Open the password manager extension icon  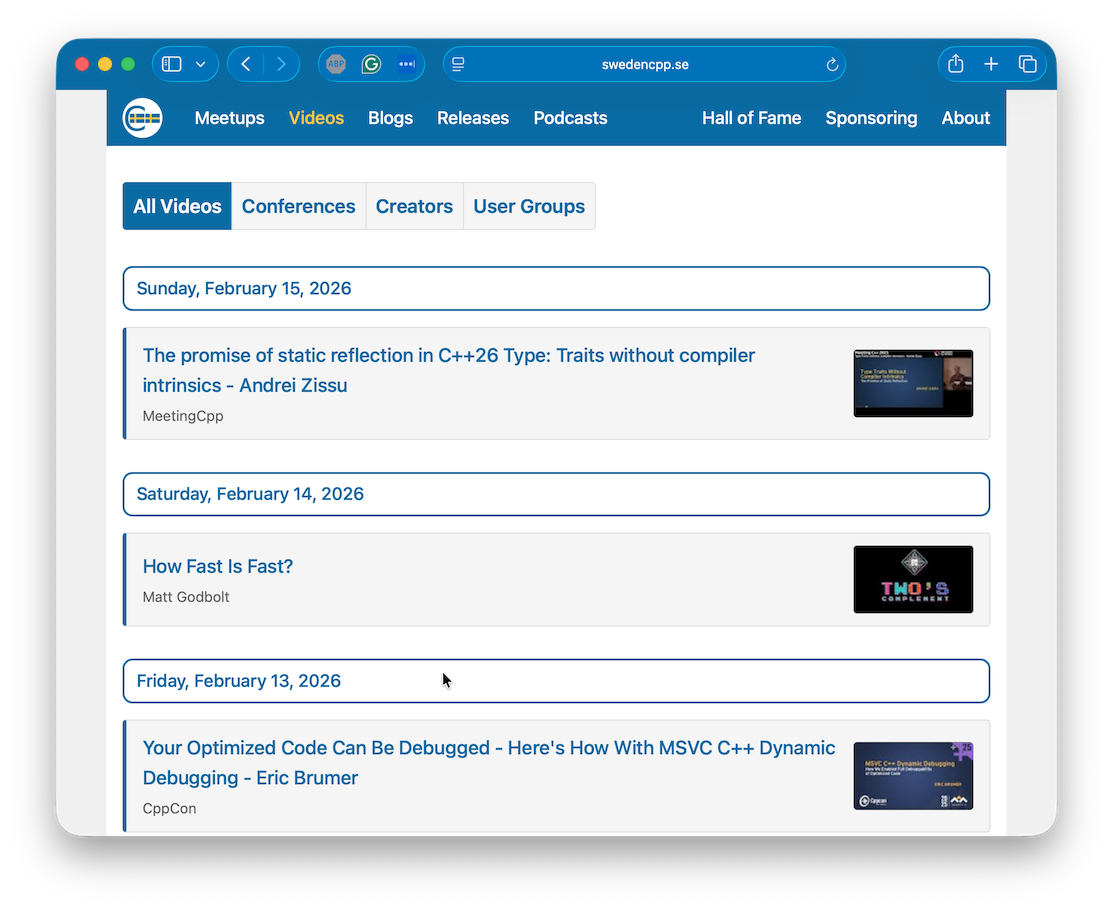pos(406,64)
